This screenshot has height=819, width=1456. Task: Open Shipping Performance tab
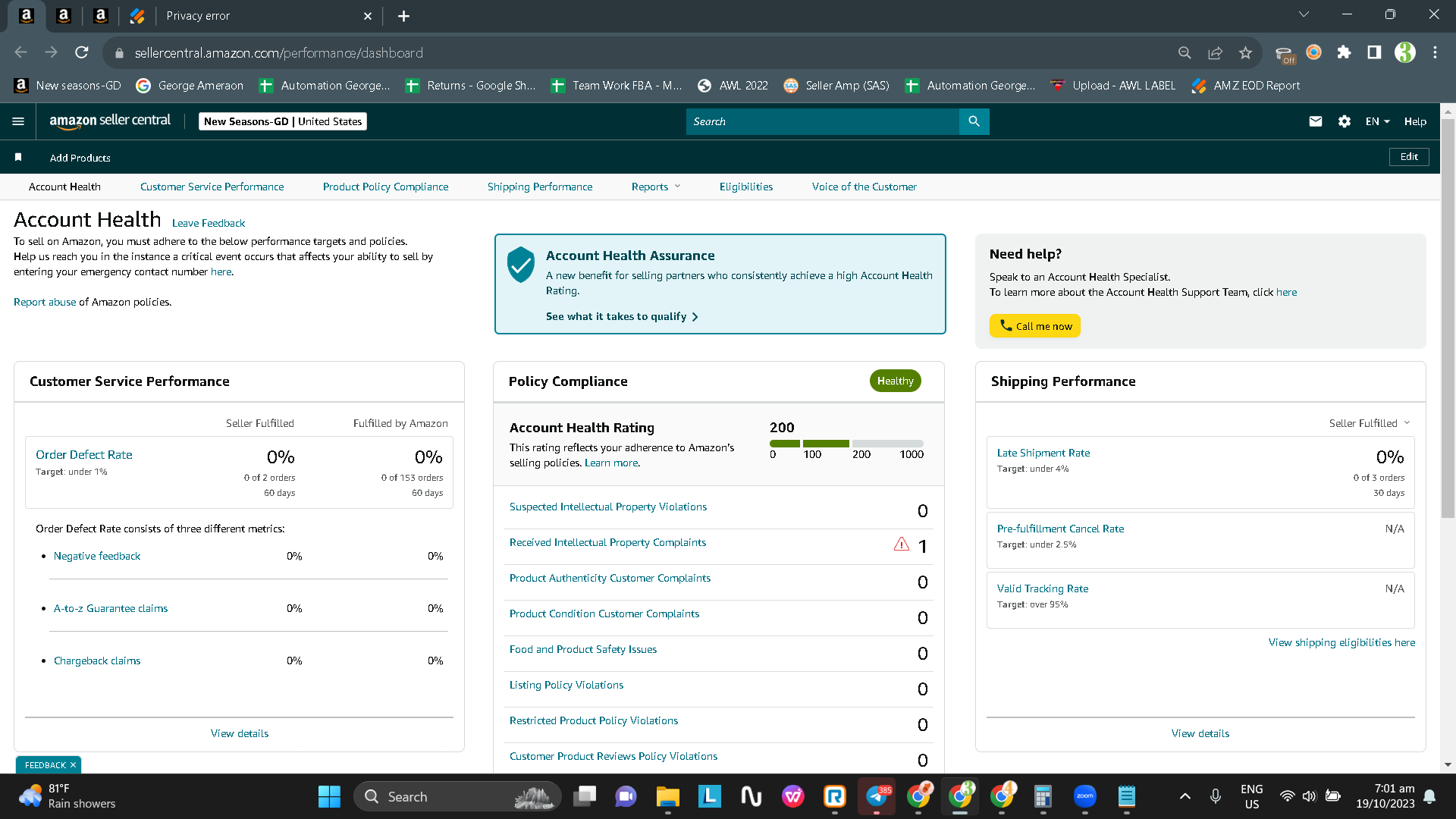[x=540, y=187]
